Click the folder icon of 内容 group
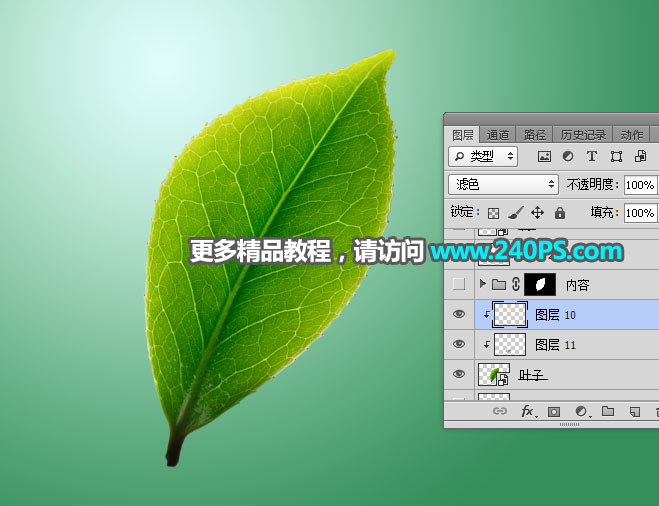 coord(499,285)
